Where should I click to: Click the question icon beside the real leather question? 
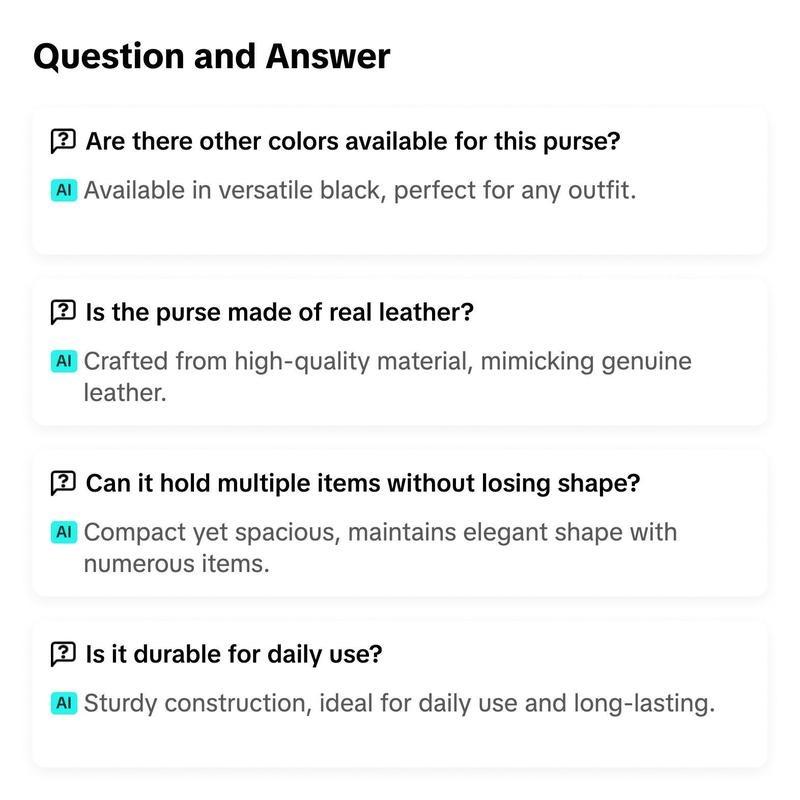click(63, 312)
